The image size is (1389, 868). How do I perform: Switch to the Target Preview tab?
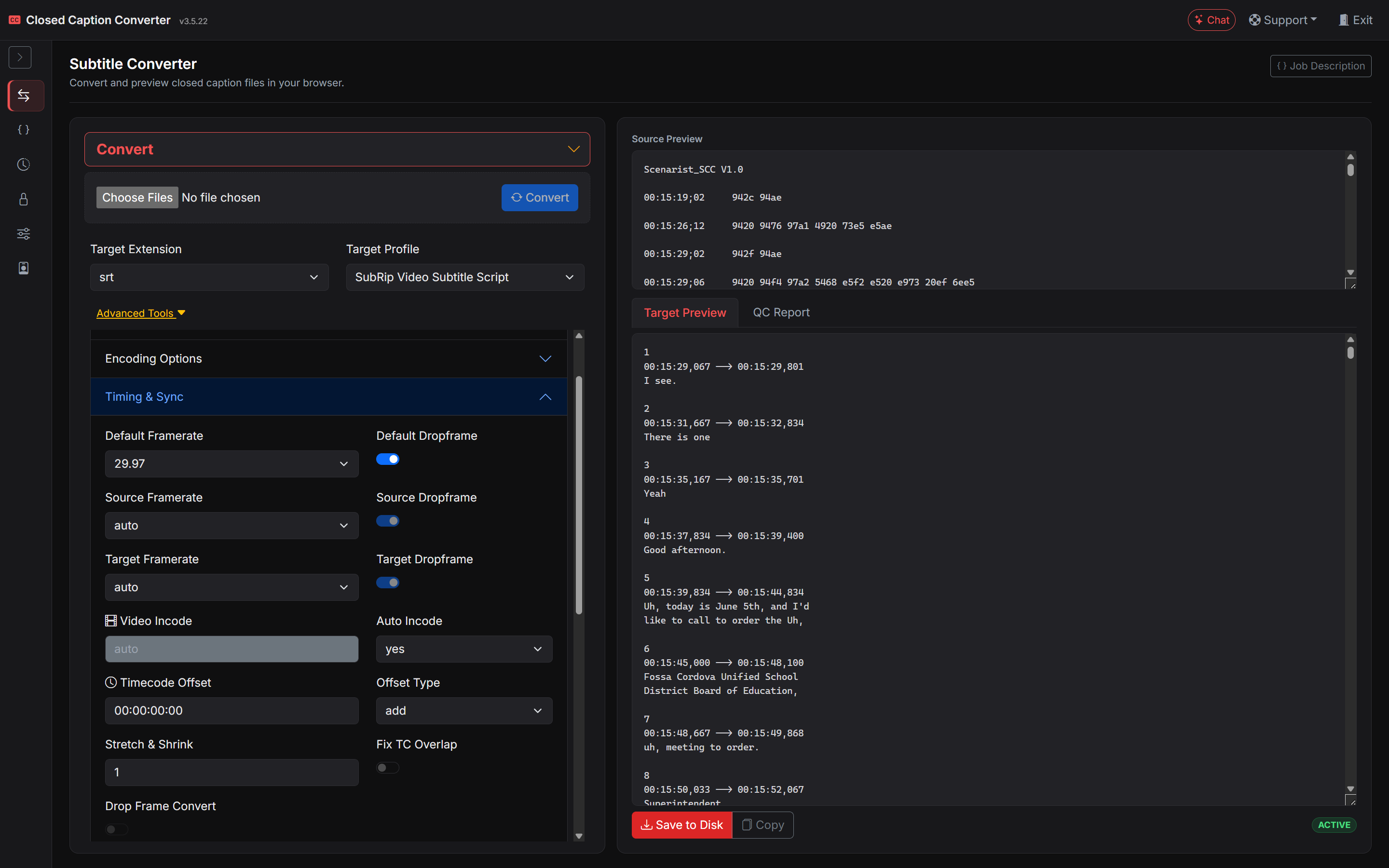pos(685,313)
